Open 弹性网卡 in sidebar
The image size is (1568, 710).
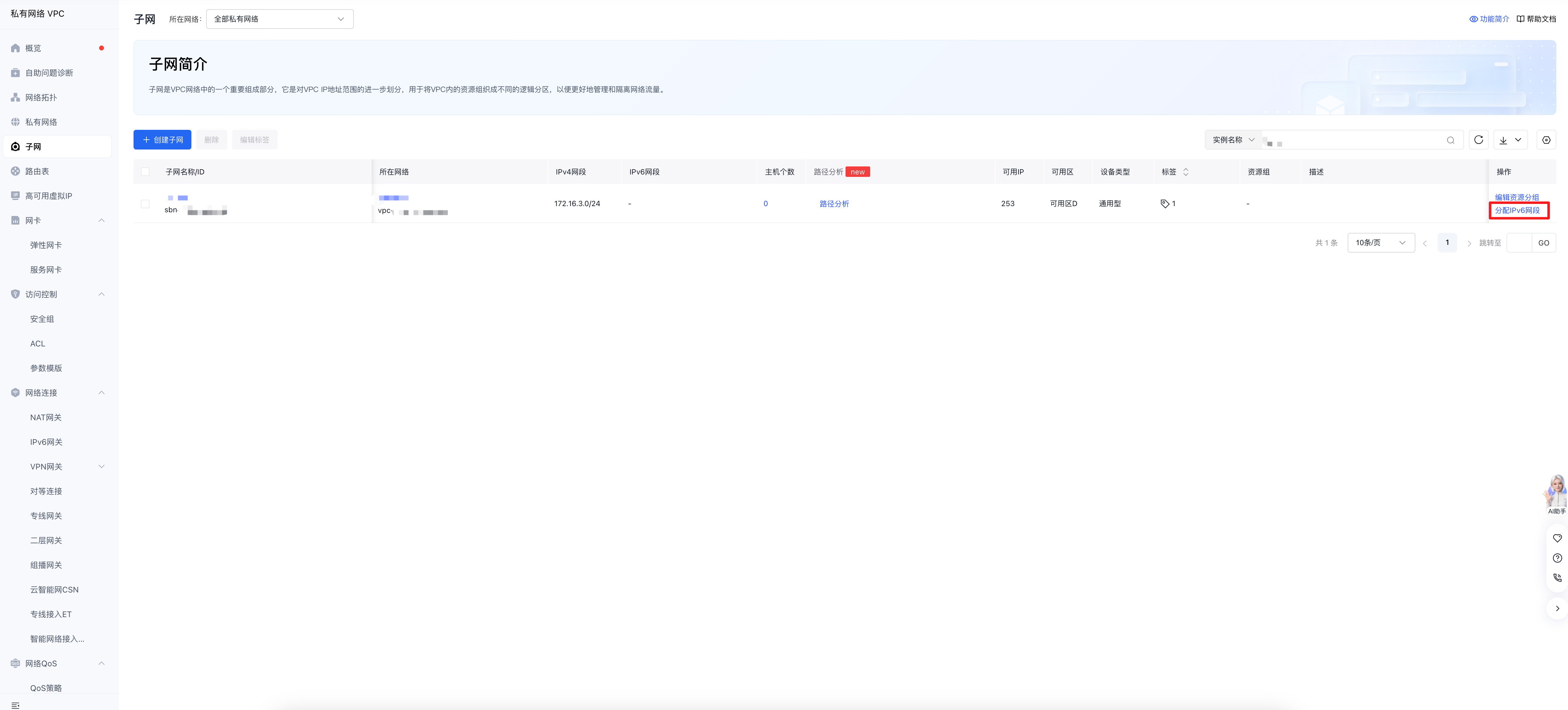(x=46, y=245)
